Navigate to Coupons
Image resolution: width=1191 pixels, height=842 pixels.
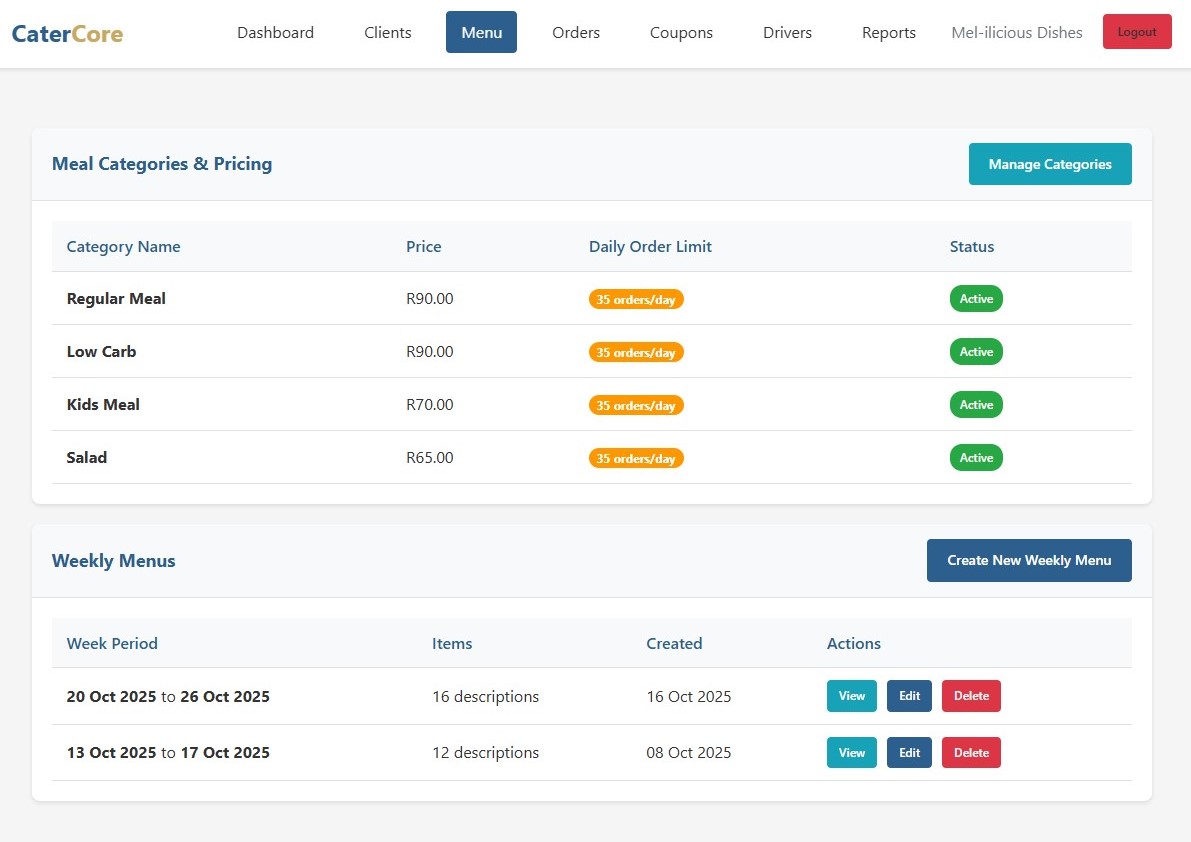tap(681, 32)
